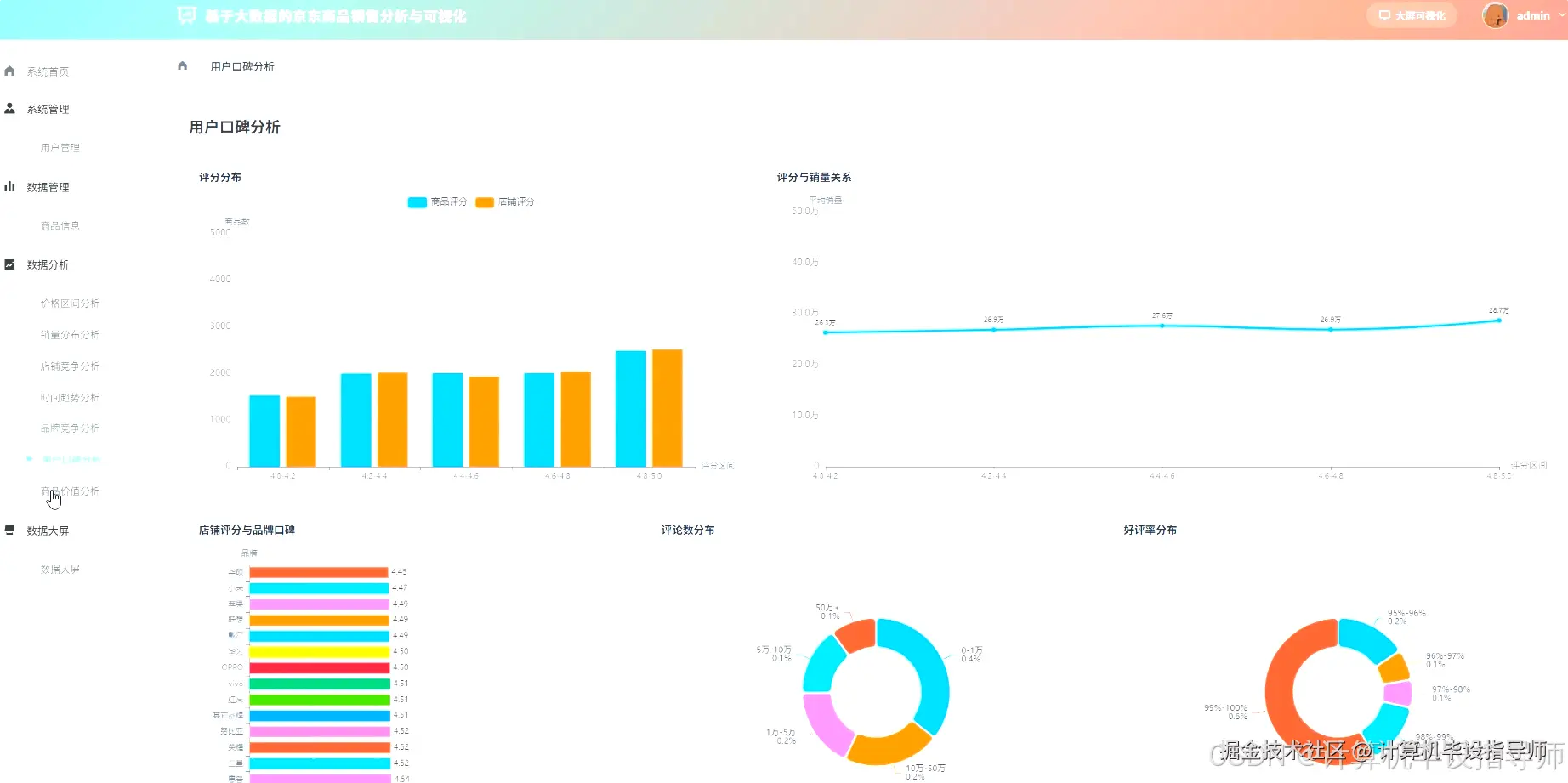Click the 28.7万 line chart point
The height and width of the screenshot is (783, 1568).
click(1499, 321)
